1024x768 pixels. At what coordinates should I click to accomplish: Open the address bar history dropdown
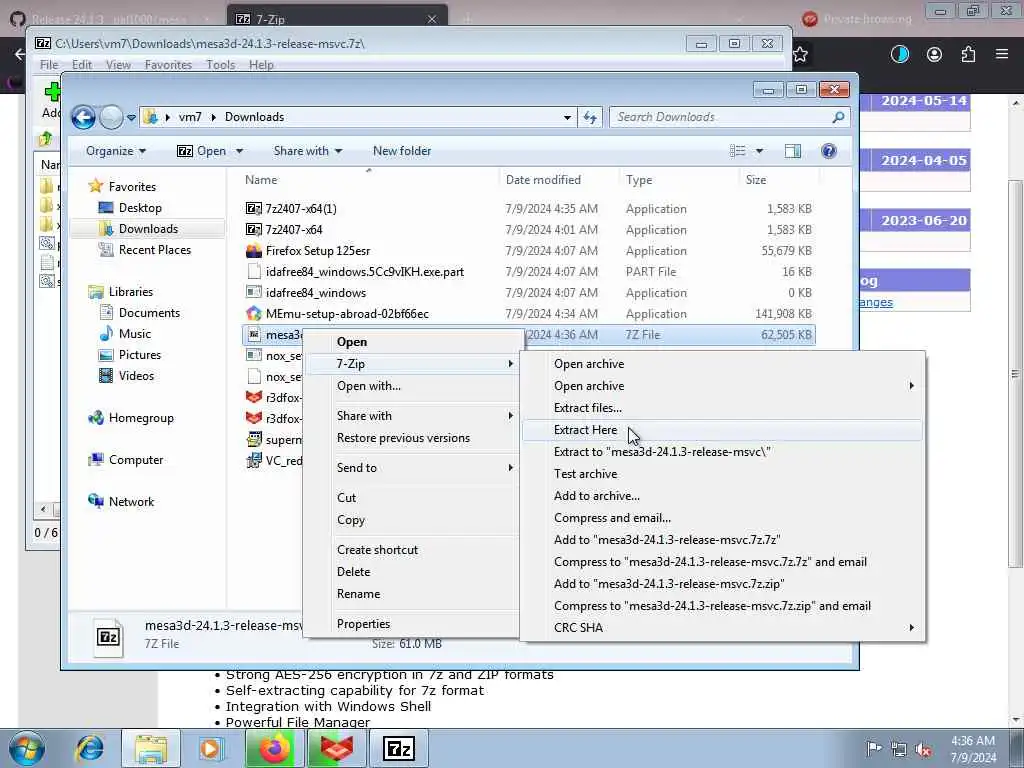pyautogui.click(x=567, y=118)
